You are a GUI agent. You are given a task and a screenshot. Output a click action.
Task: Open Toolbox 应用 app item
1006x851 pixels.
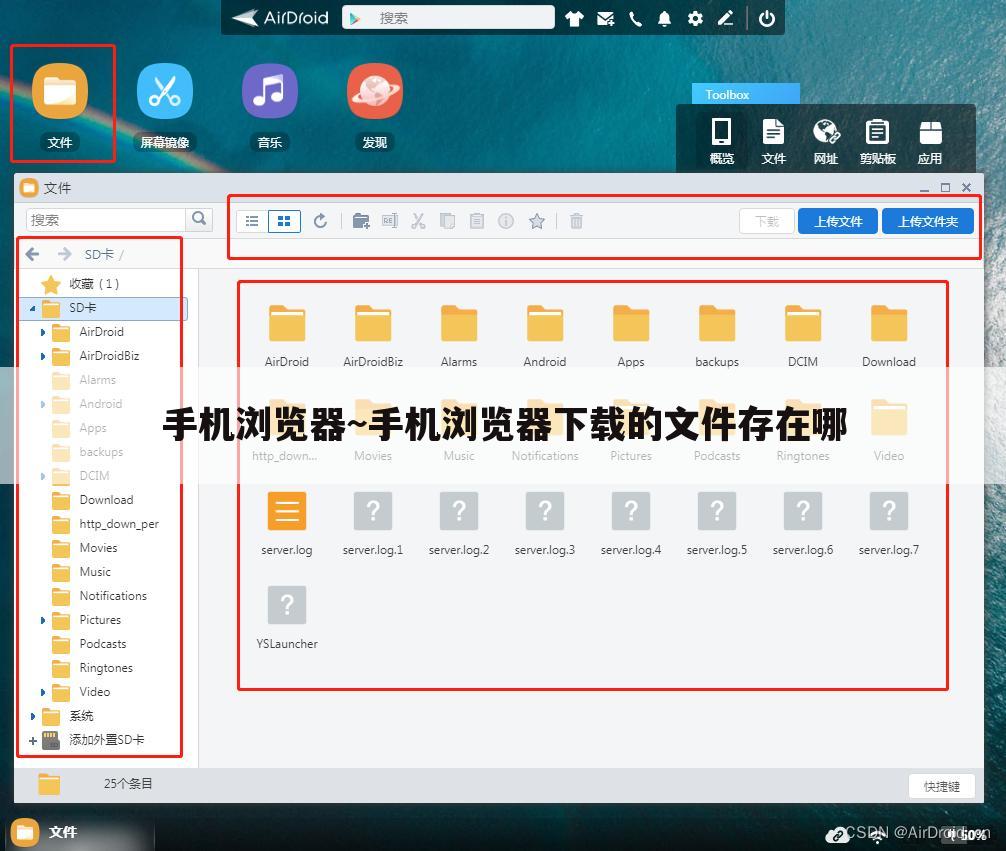click(x=930, y=141)
